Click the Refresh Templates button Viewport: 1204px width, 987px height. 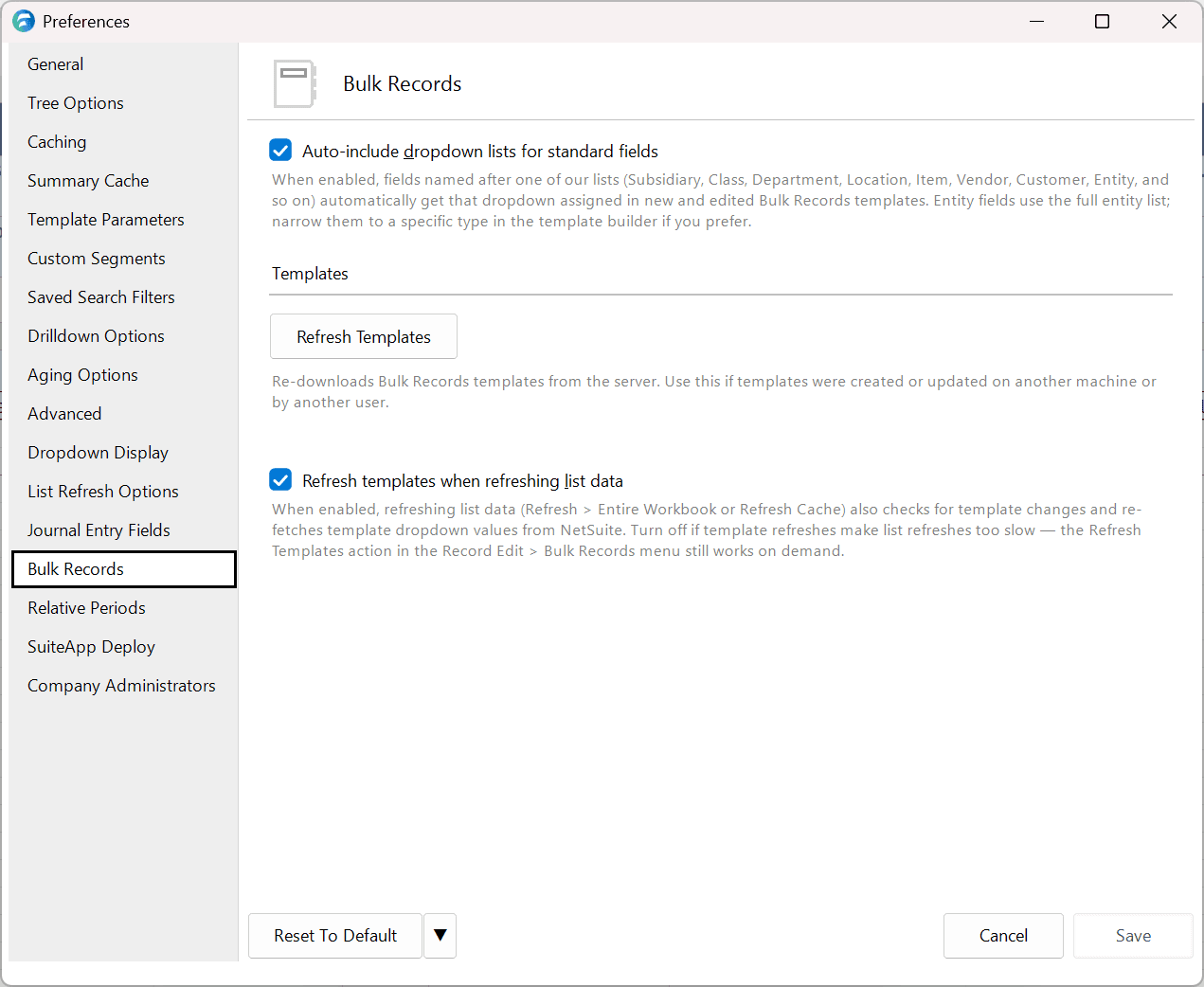[x=364, y=336]
